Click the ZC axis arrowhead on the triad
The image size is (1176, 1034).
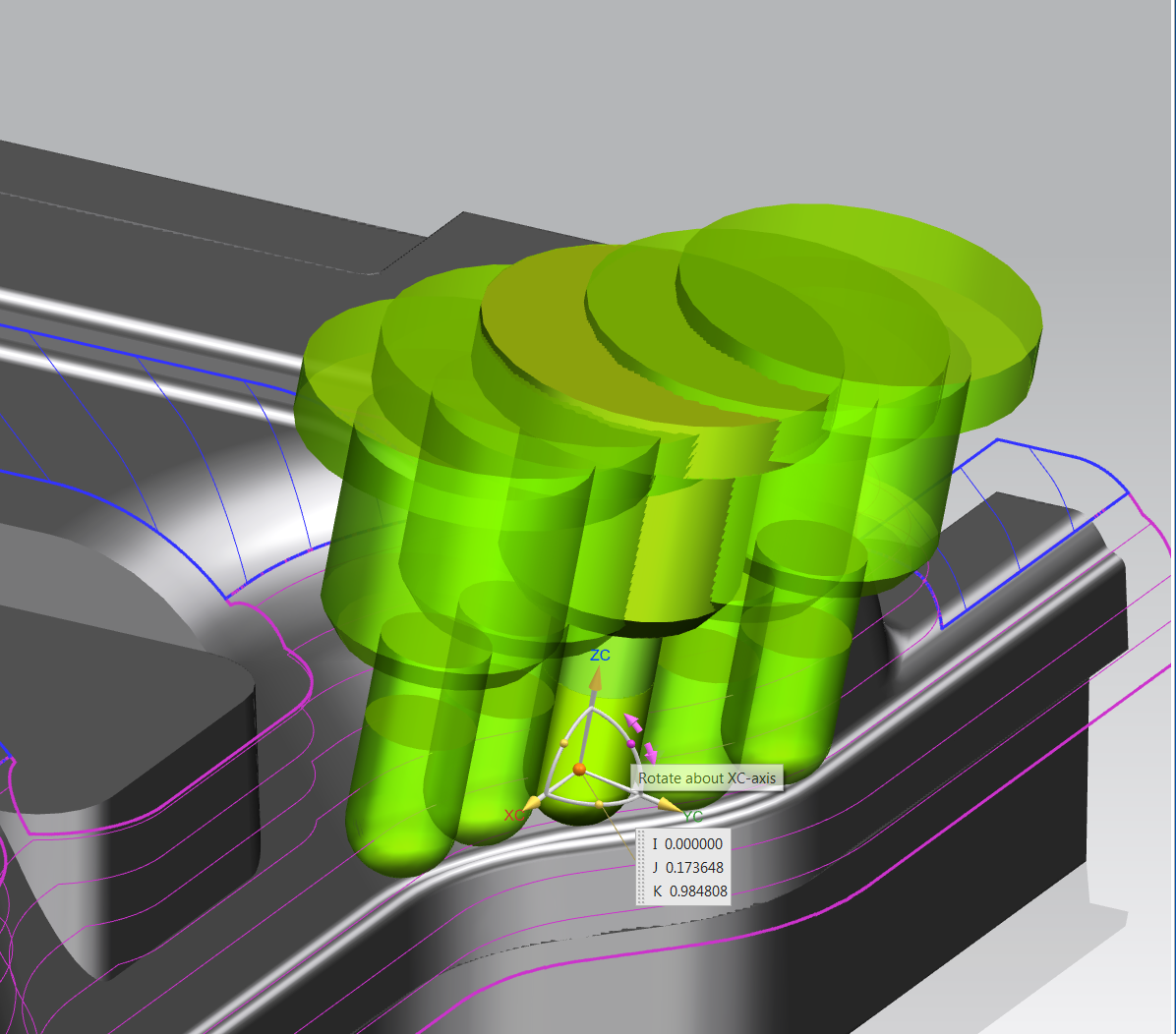coord(595,680)
